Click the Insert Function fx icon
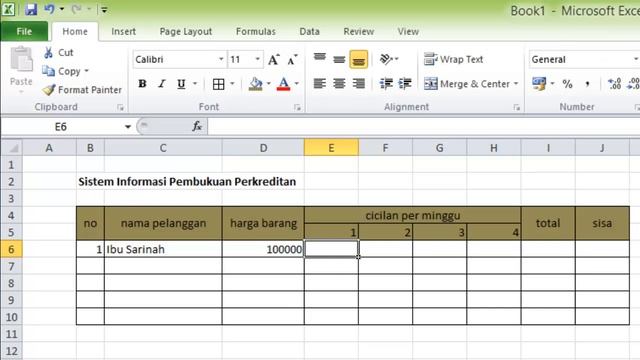Screen dimensions: 640x360 click(197, 127)
